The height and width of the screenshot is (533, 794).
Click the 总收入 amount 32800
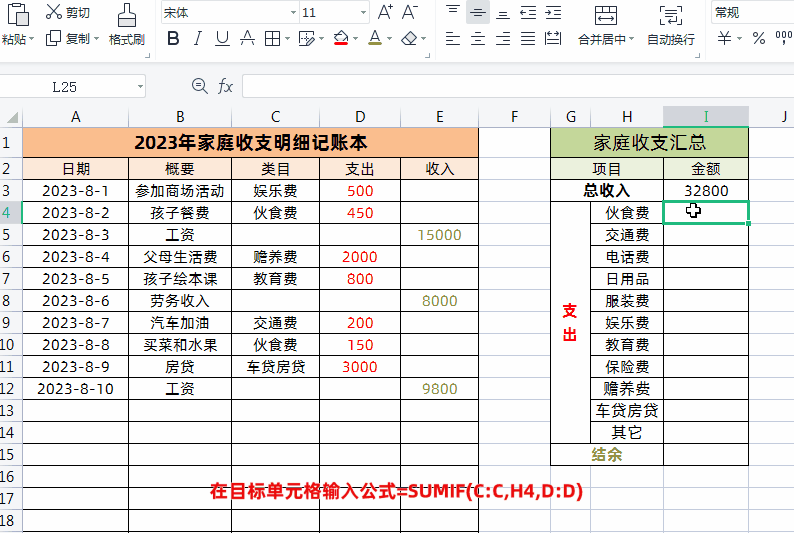coord(706,191)
